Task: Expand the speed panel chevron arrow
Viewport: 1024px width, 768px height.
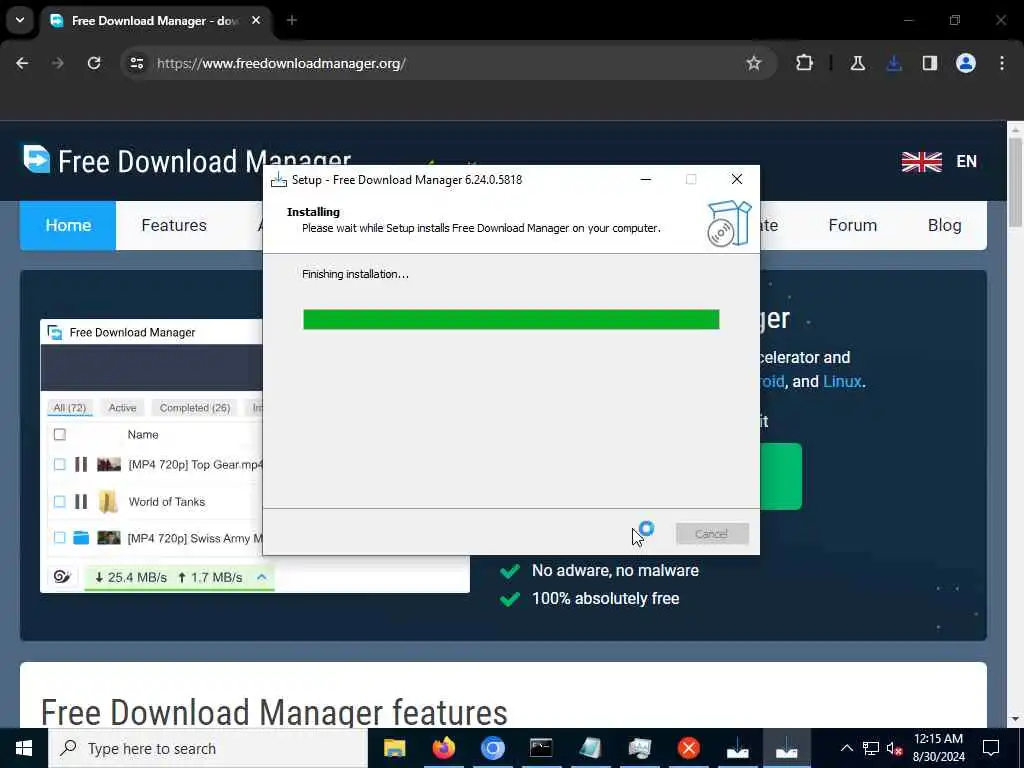Action: click(261, 577)
